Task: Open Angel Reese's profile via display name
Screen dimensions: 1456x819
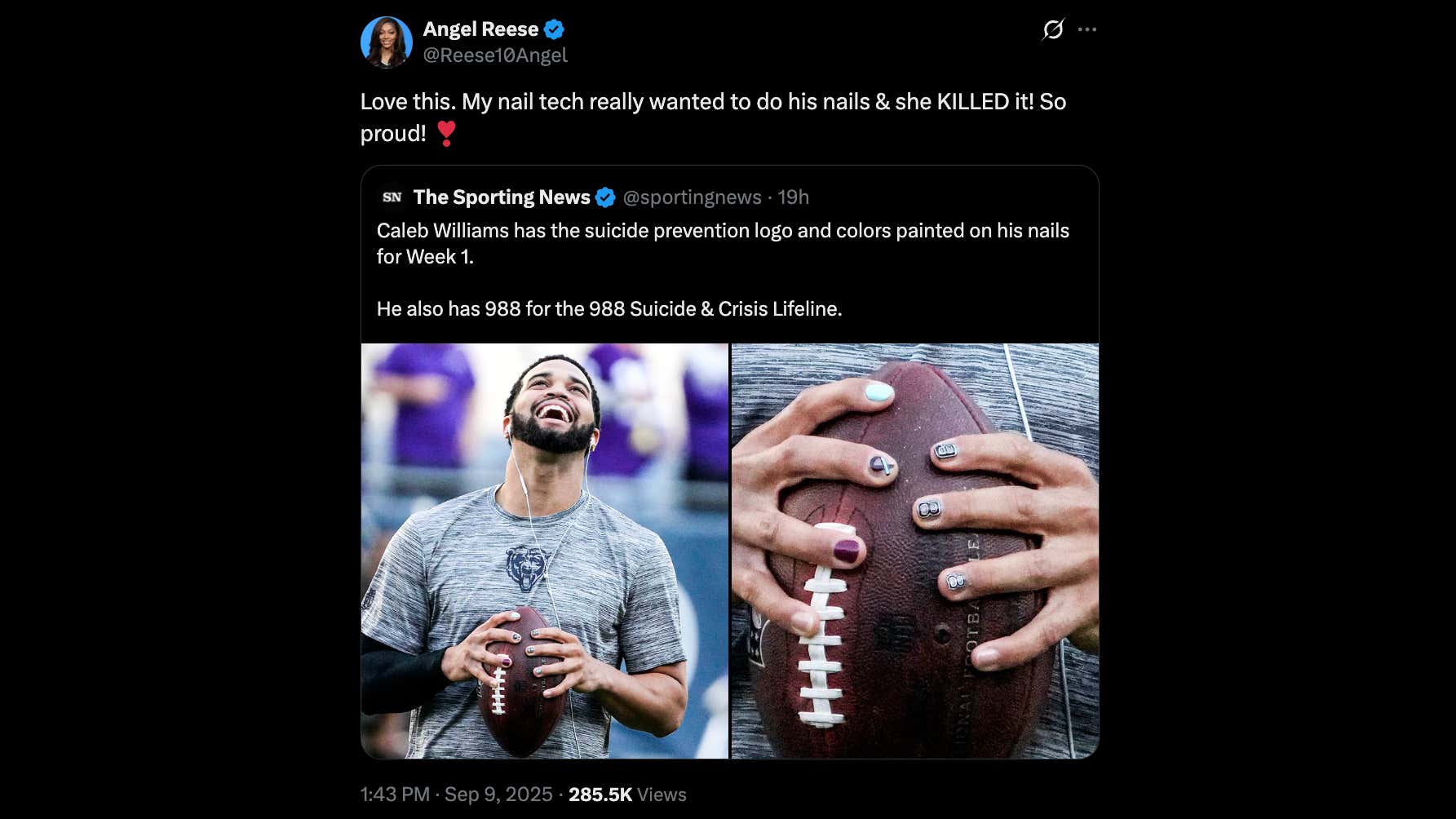Action: pos(479,29)
